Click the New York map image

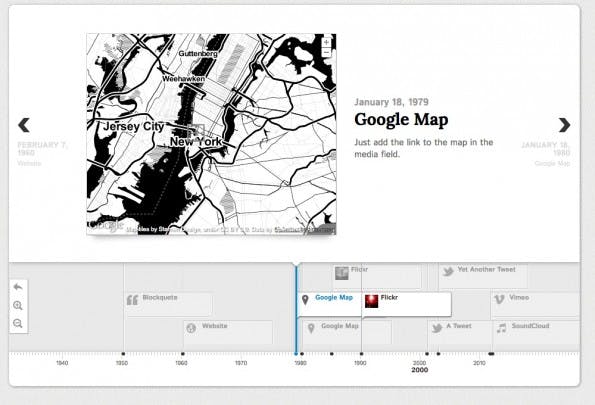tap(211, 134)
